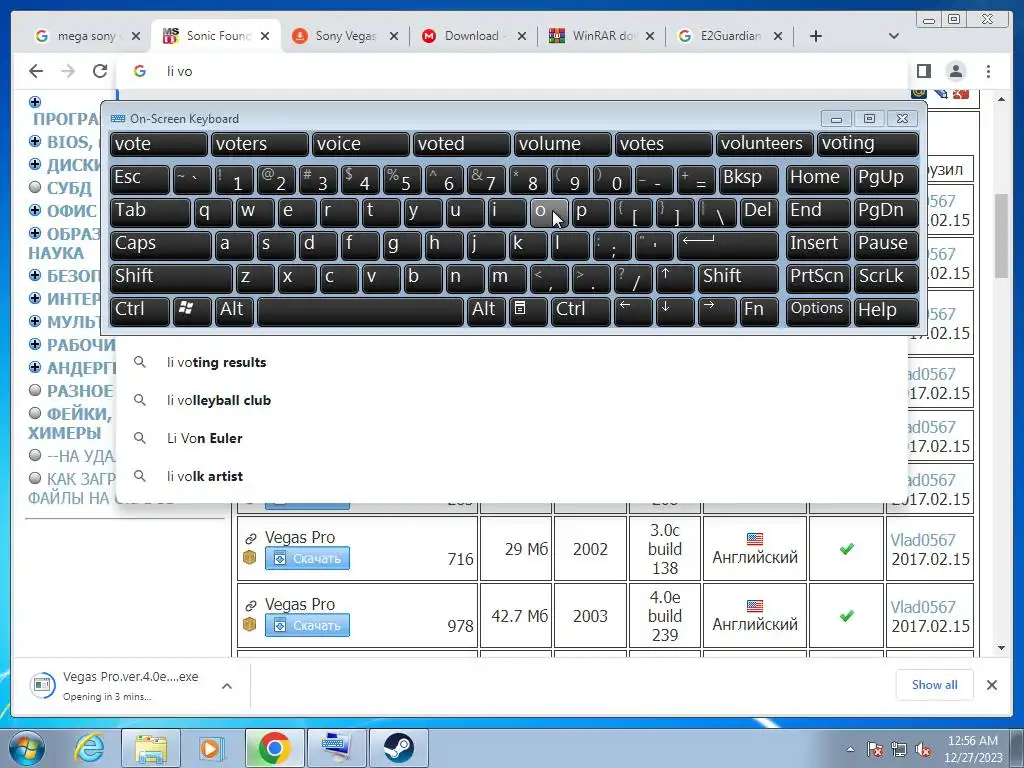Launch Internet Explorer from taskbar

click(x=89, y=748)
